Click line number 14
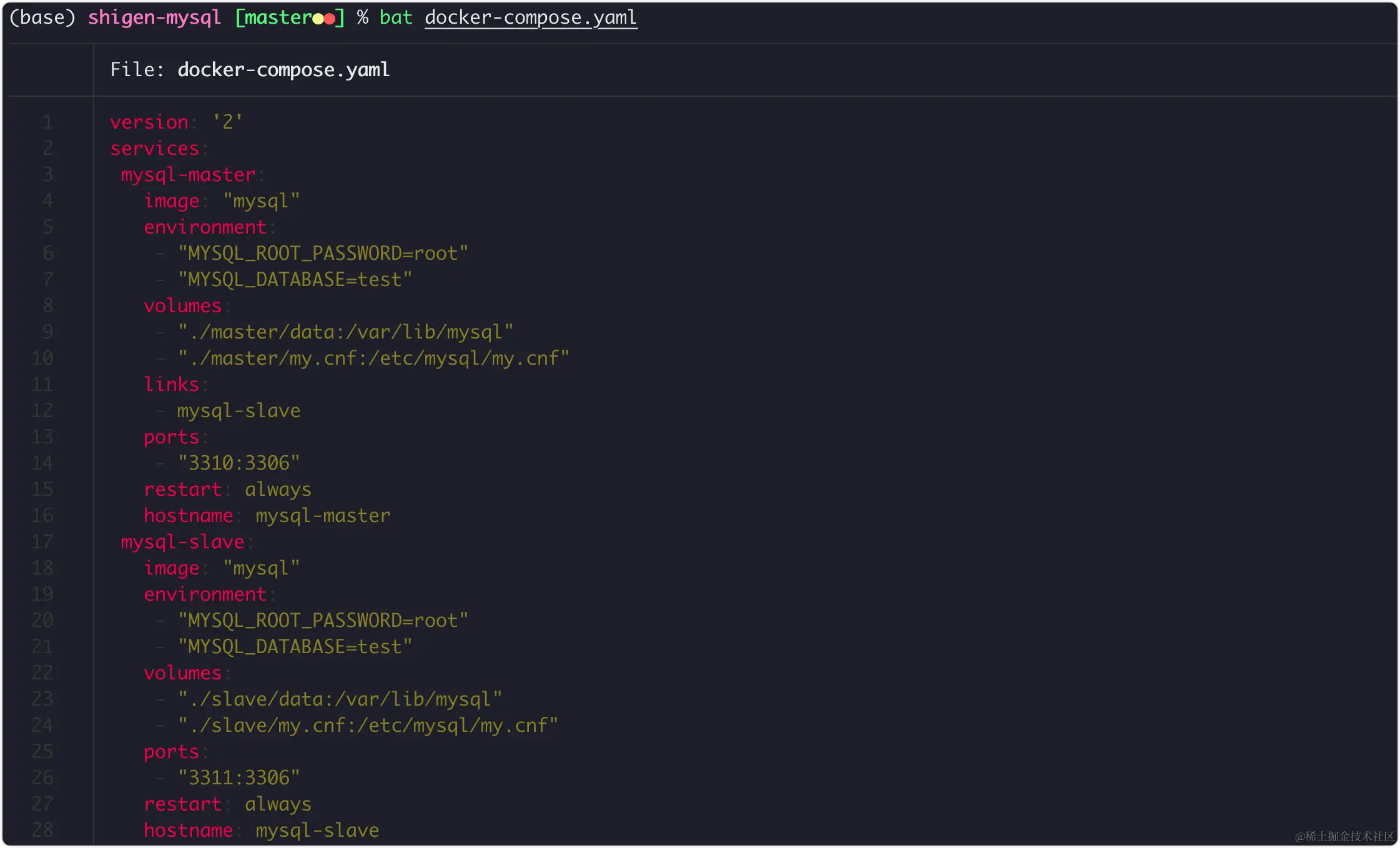This screenshot has height=848, width=1400. (42, 463)
